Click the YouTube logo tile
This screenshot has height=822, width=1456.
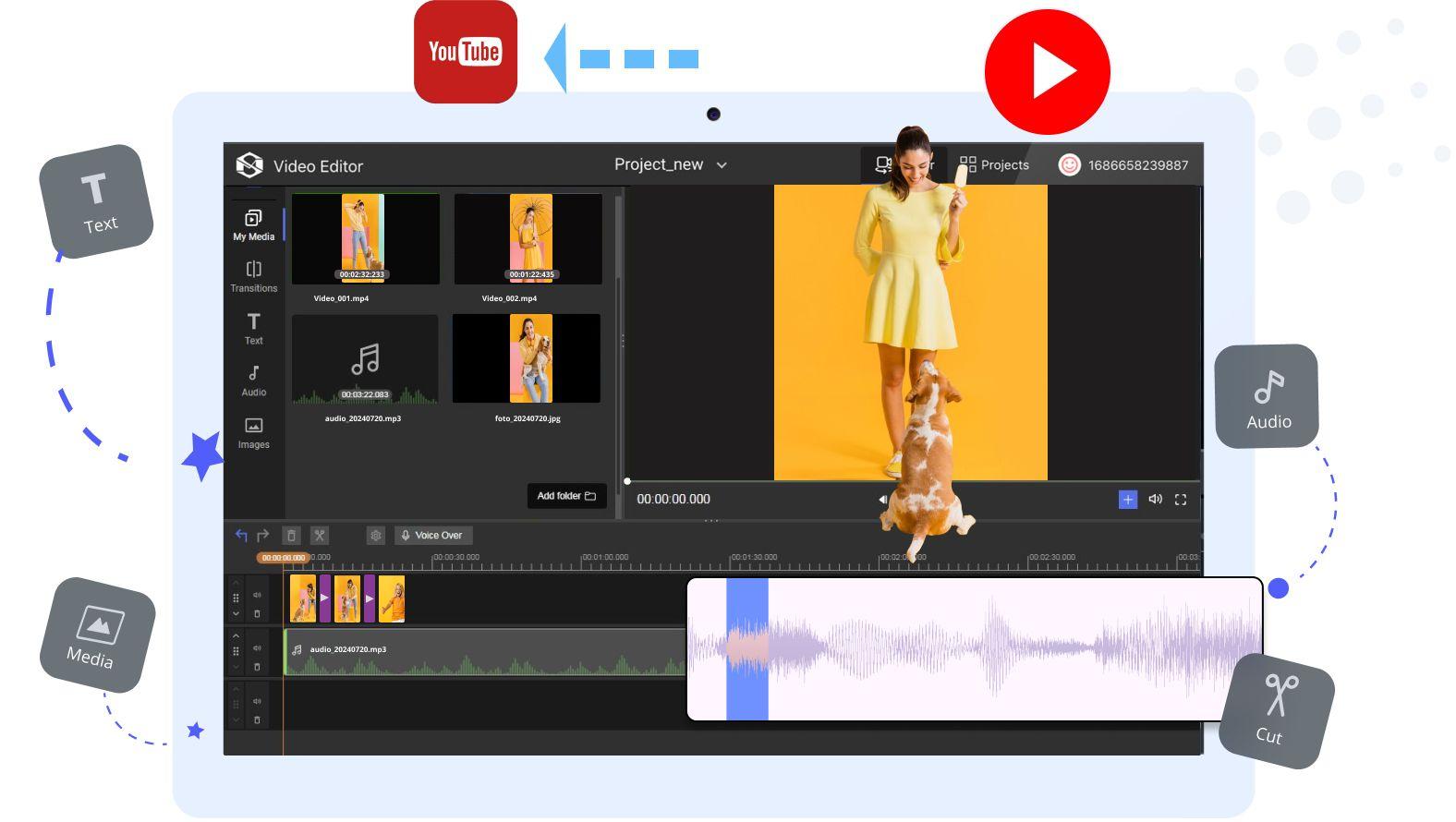pos(466,52)
